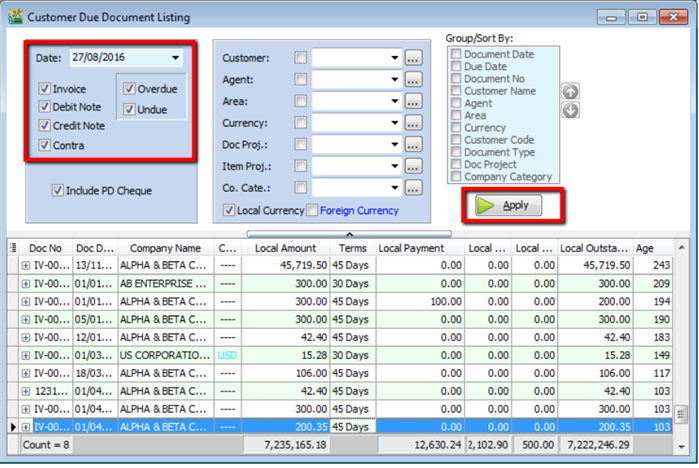Open the Date dropdown

click(176, 58)
